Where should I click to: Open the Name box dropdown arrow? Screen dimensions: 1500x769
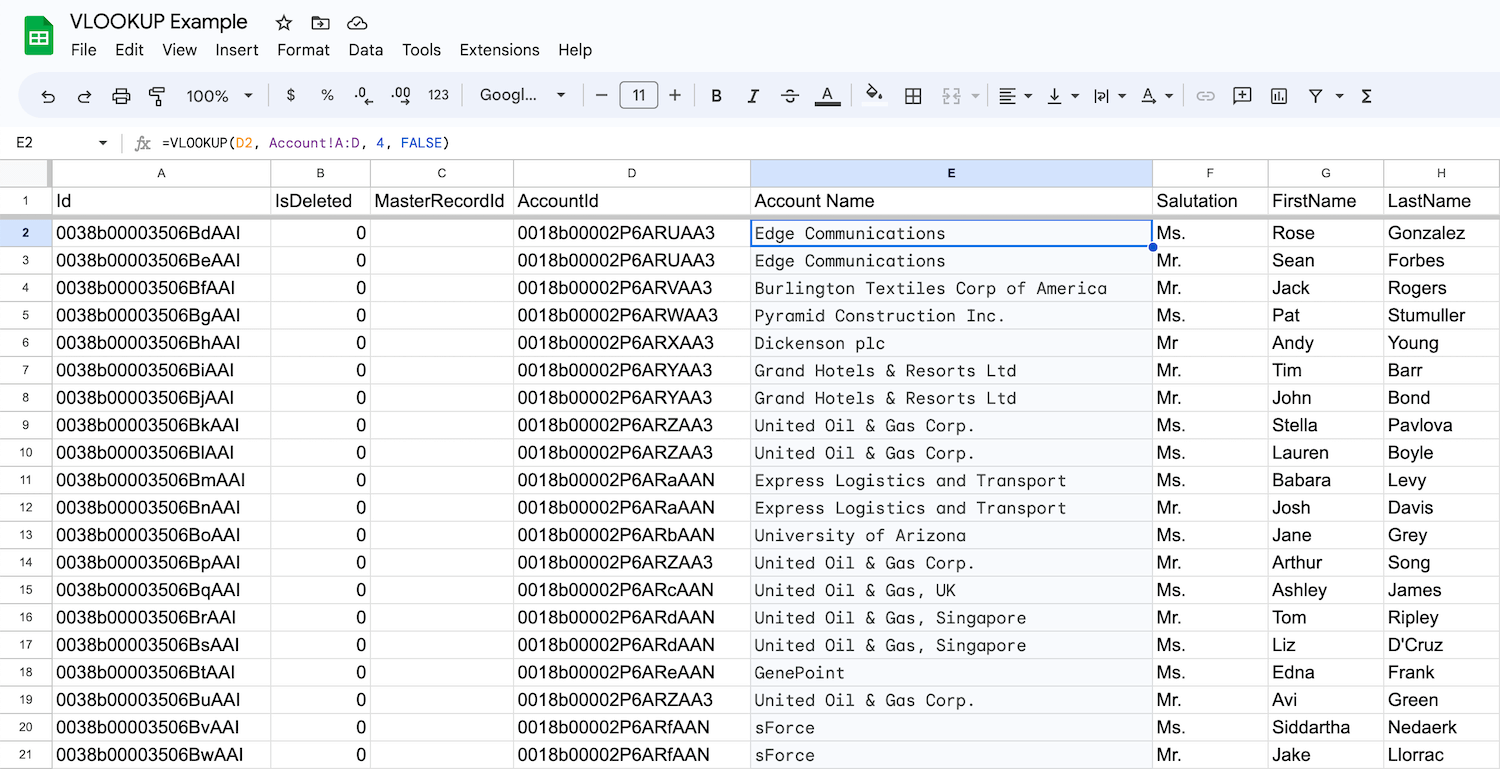[103, 143]
